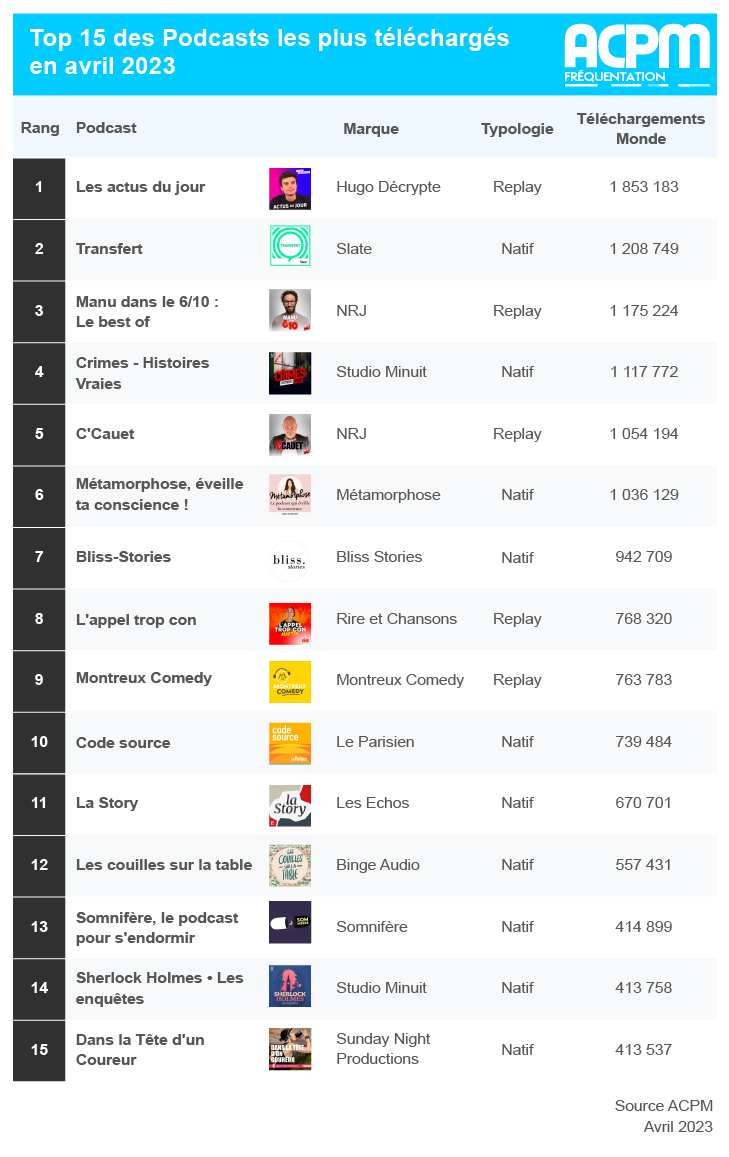The width and height of the screenshot is (729, 1157).
Task: Click Les couilles sur la table artwork
Action: (290, 866)
